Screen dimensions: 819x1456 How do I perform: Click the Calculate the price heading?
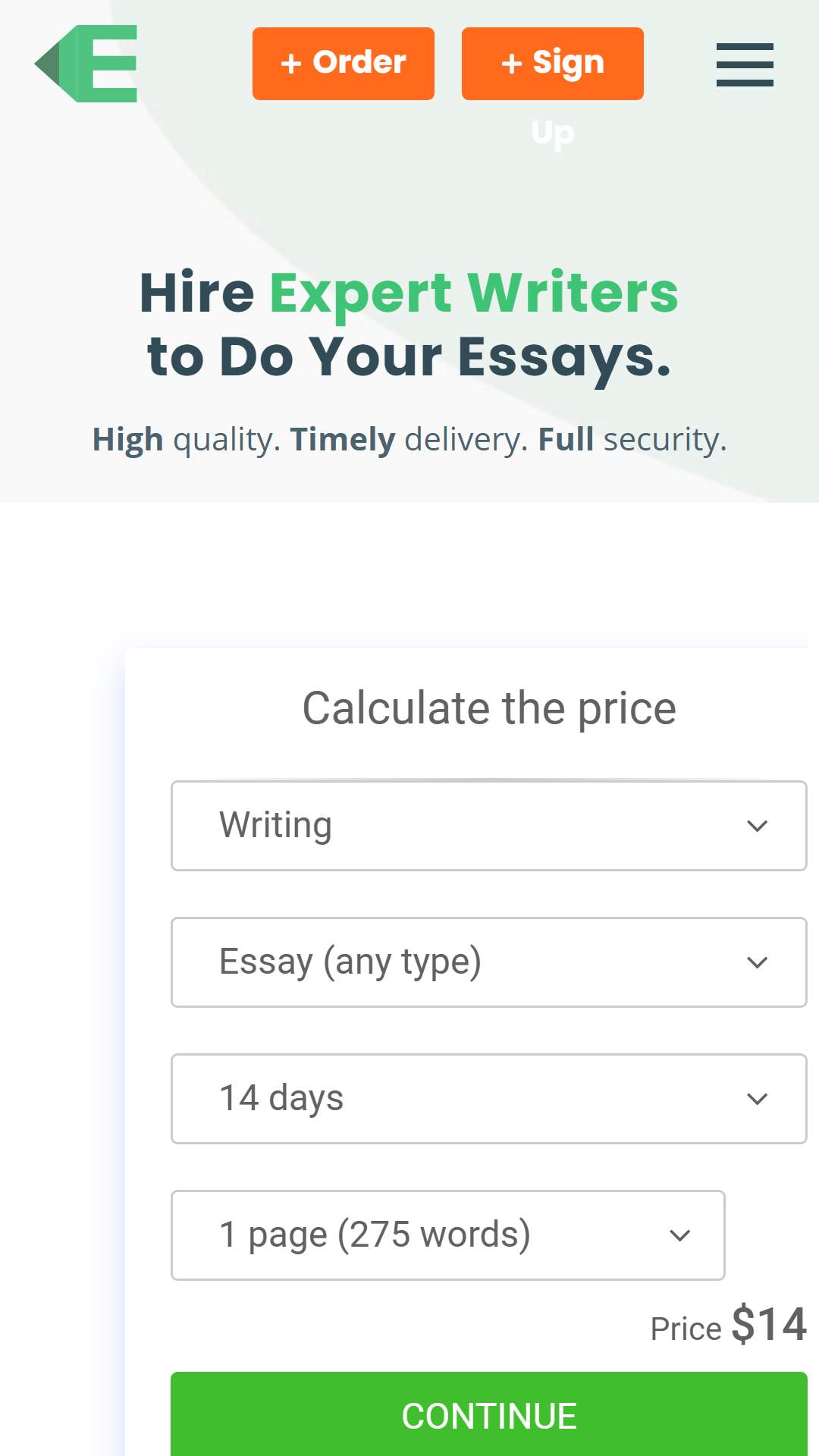pos(489,708)
